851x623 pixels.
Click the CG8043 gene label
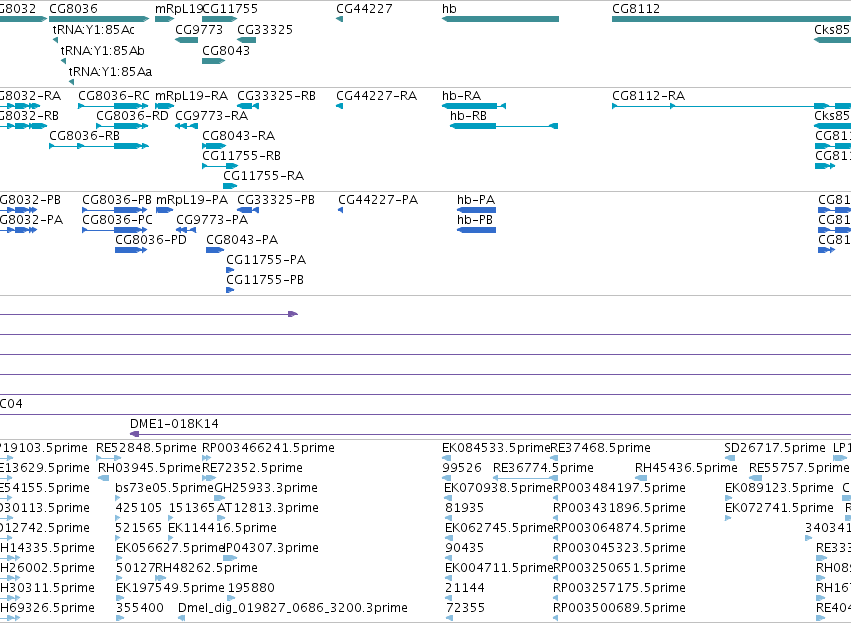pos(226,50)
